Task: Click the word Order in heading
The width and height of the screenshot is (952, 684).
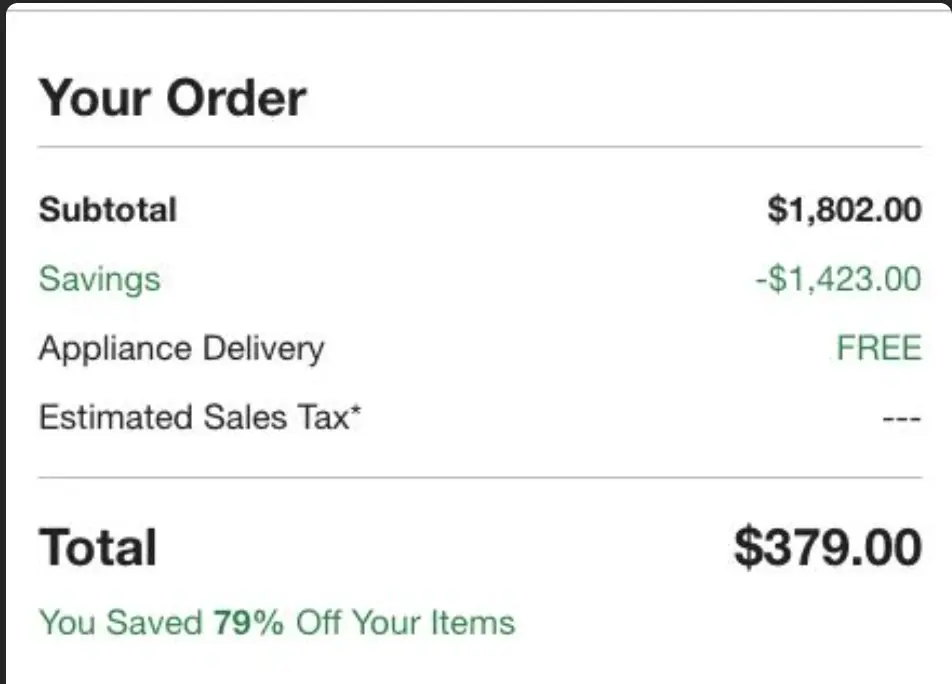Action: point(236,98)
